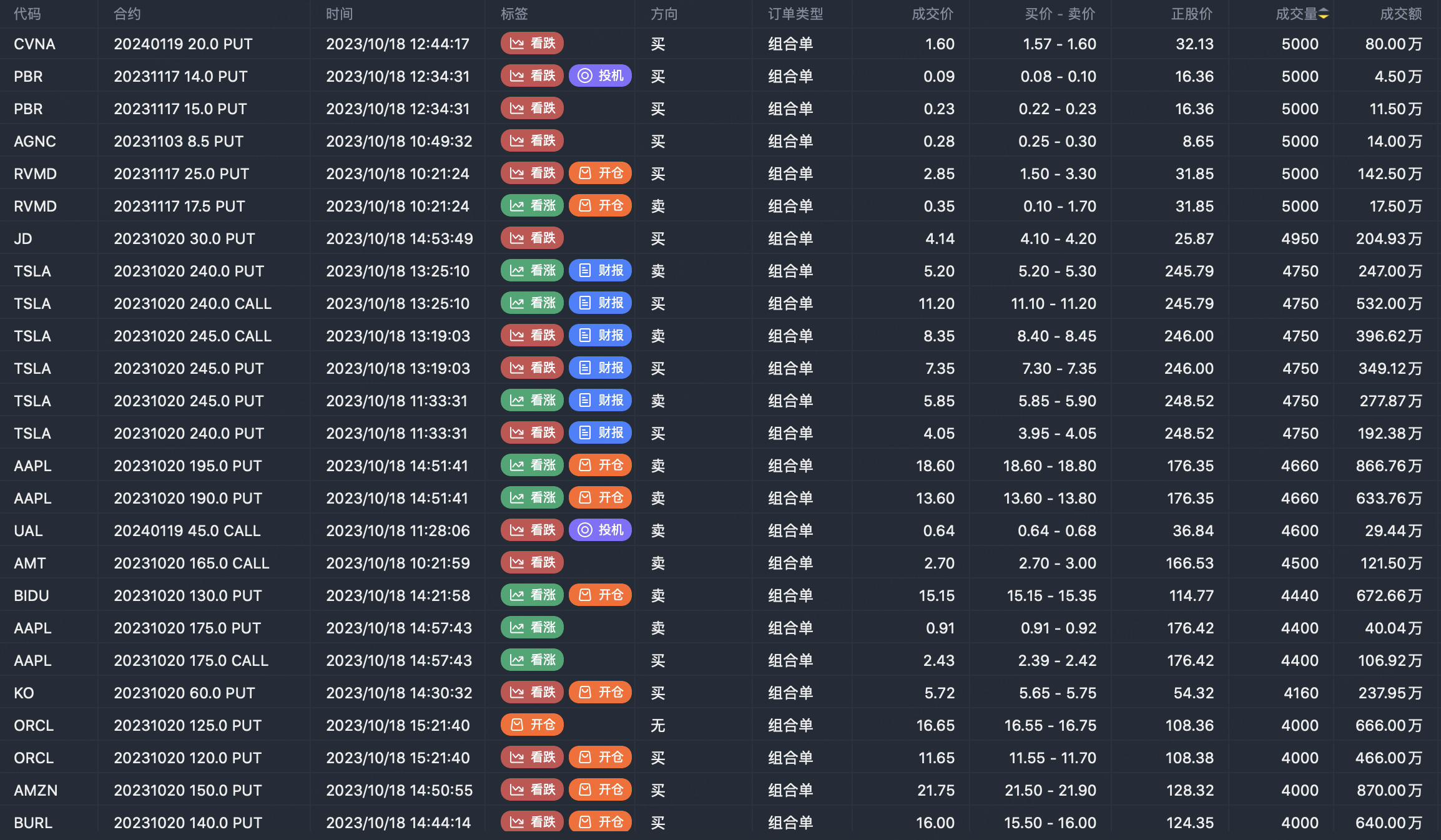The width and height of the screenshot is (1441, 840).
Task: Click 看涨 tag in AAPL 175.0 CALL row
Action: (532, 660)
